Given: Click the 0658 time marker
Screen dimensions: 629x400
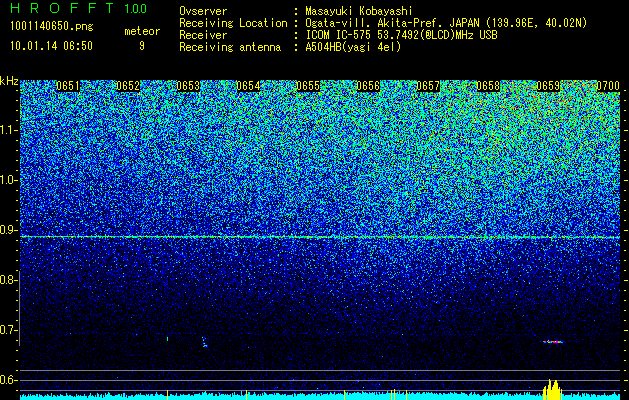Looking at the screenshot, I should click(488, 86).
